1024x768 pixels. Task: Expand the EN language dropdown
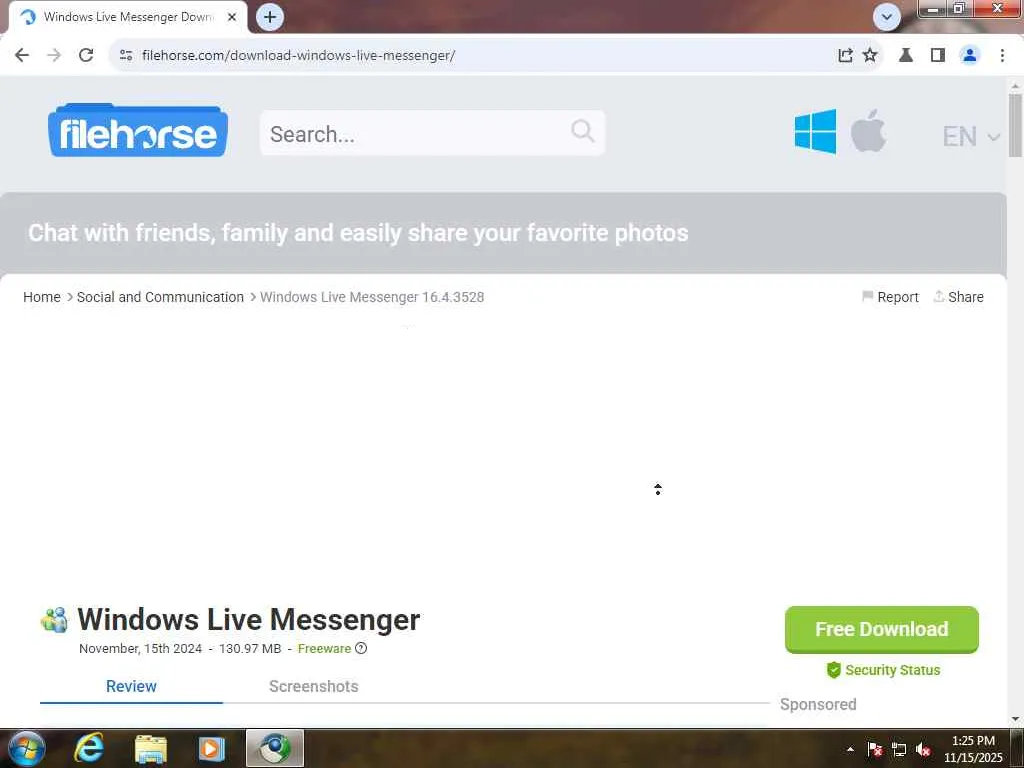pyautogui.click(x=970, y=136)
